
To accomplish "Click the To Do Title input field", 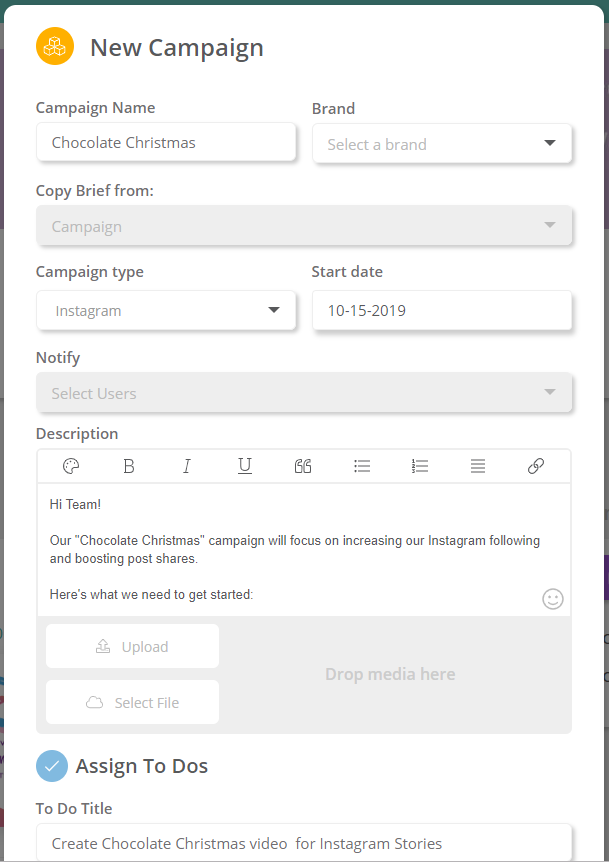I will tap(304, 843).
